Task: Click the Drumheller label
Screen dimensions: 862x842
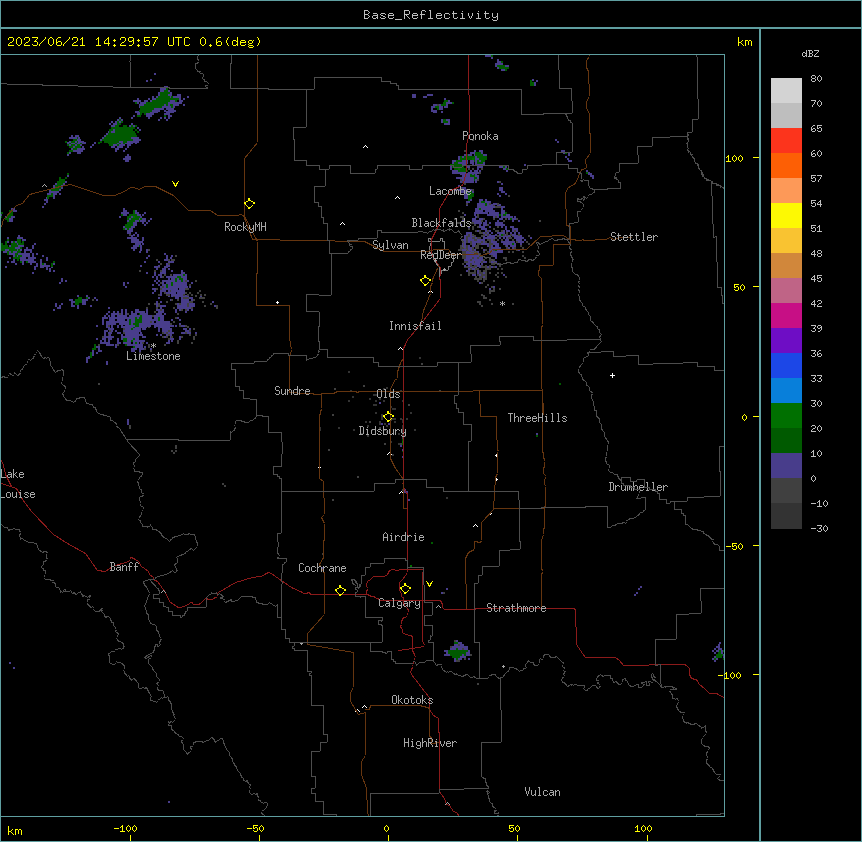Action: coord(638,487)
